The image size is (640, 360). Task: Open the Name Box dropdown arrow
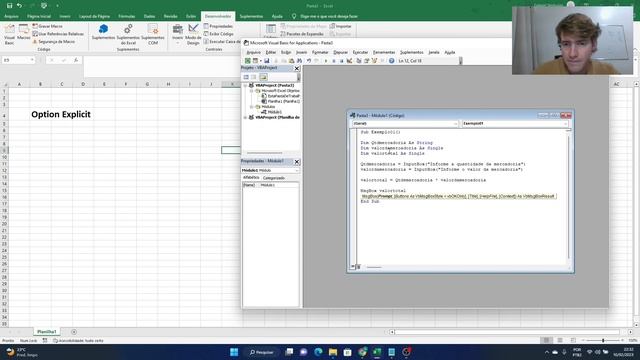[32, 60]
